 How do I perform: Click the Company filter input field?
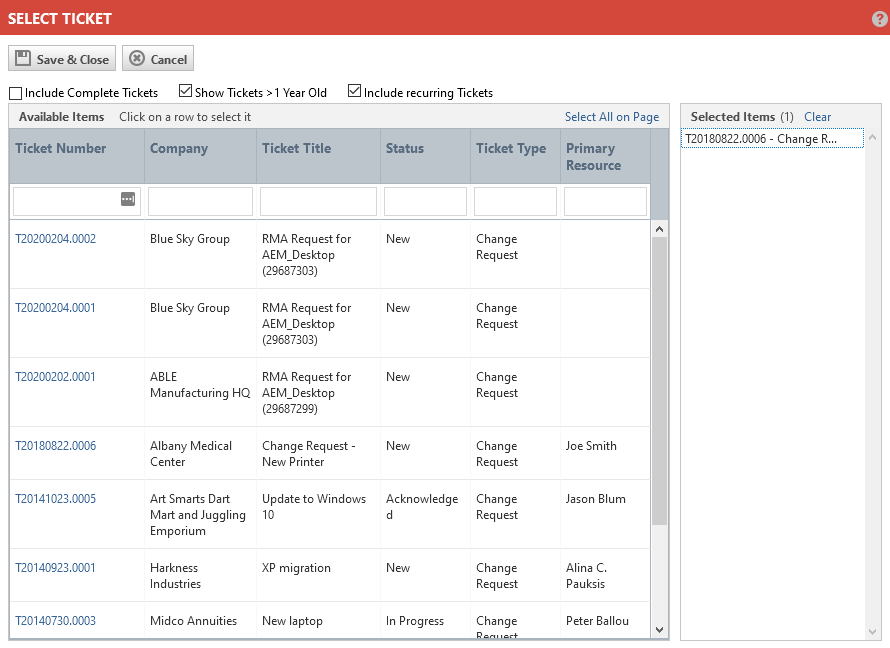[x=200, y=201]
